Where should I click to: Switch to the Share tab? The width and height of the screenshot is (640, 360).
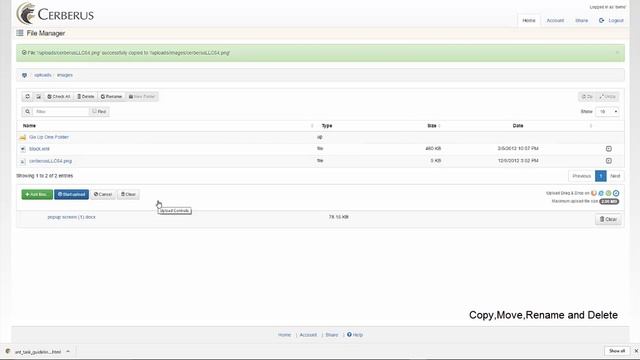click(x=582, y=20)
